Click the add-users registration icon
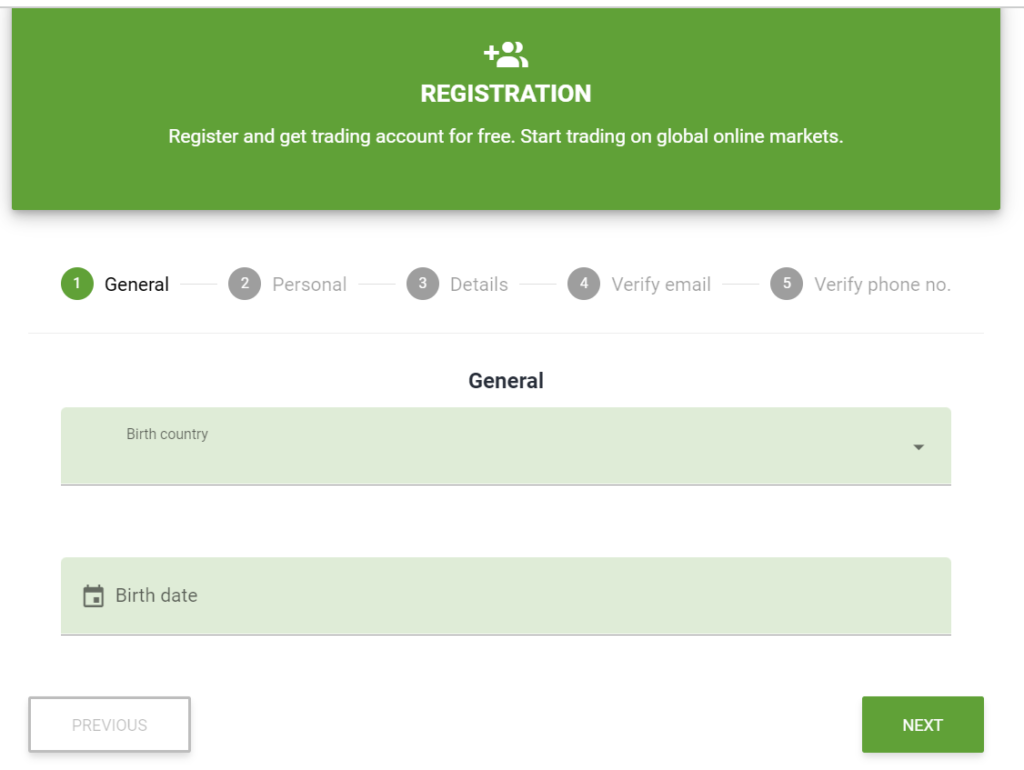This screenshot has width=1024, height=770. pyautogui.click(x=506, y=55)
